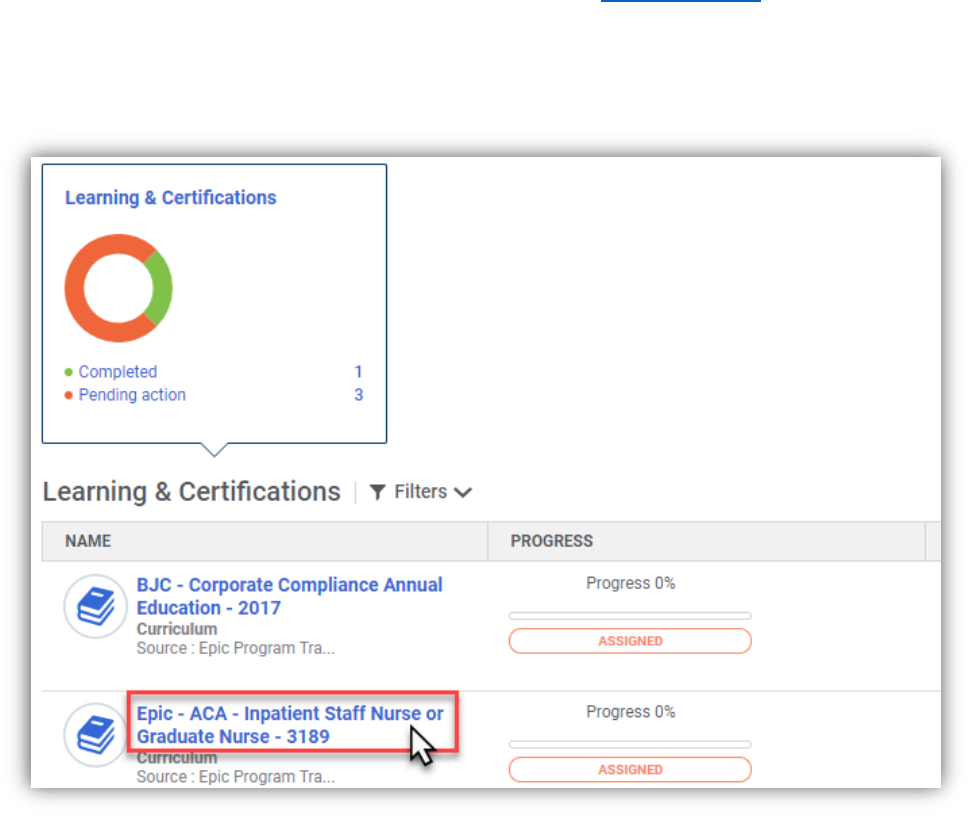Click the books icon for BJC Corporate Compliance
This screenshot has width=972, height=818.
point(95,606)
